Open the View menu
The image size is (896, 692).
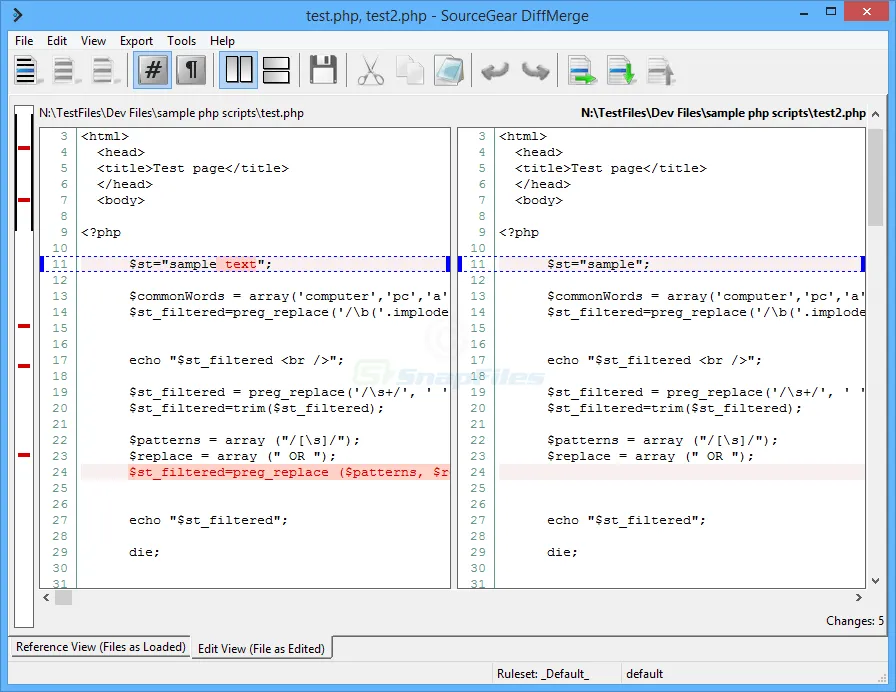click(x=93, y=41)
